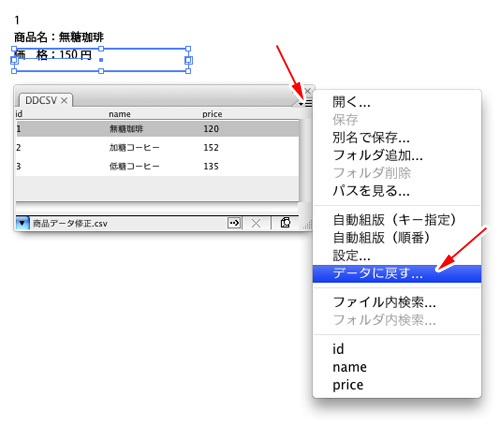Viewport: 500px width, 425px height.
Task: Click the panel resize grip at corner
Action: (x=308, y=225)
